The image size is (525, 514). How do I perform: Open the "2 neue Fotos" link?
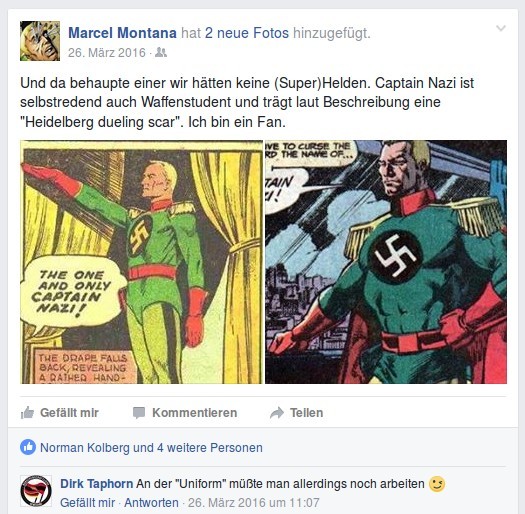(x=247, y=33)
